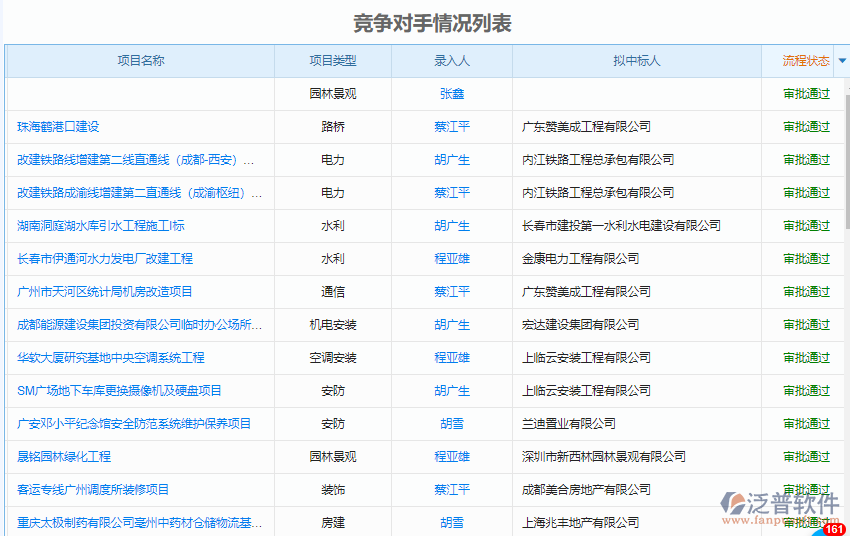This screenshot has width=850, height=536.
Task: Click 胡广生 in the 成都-西安 row
Action: pos(452,160)
